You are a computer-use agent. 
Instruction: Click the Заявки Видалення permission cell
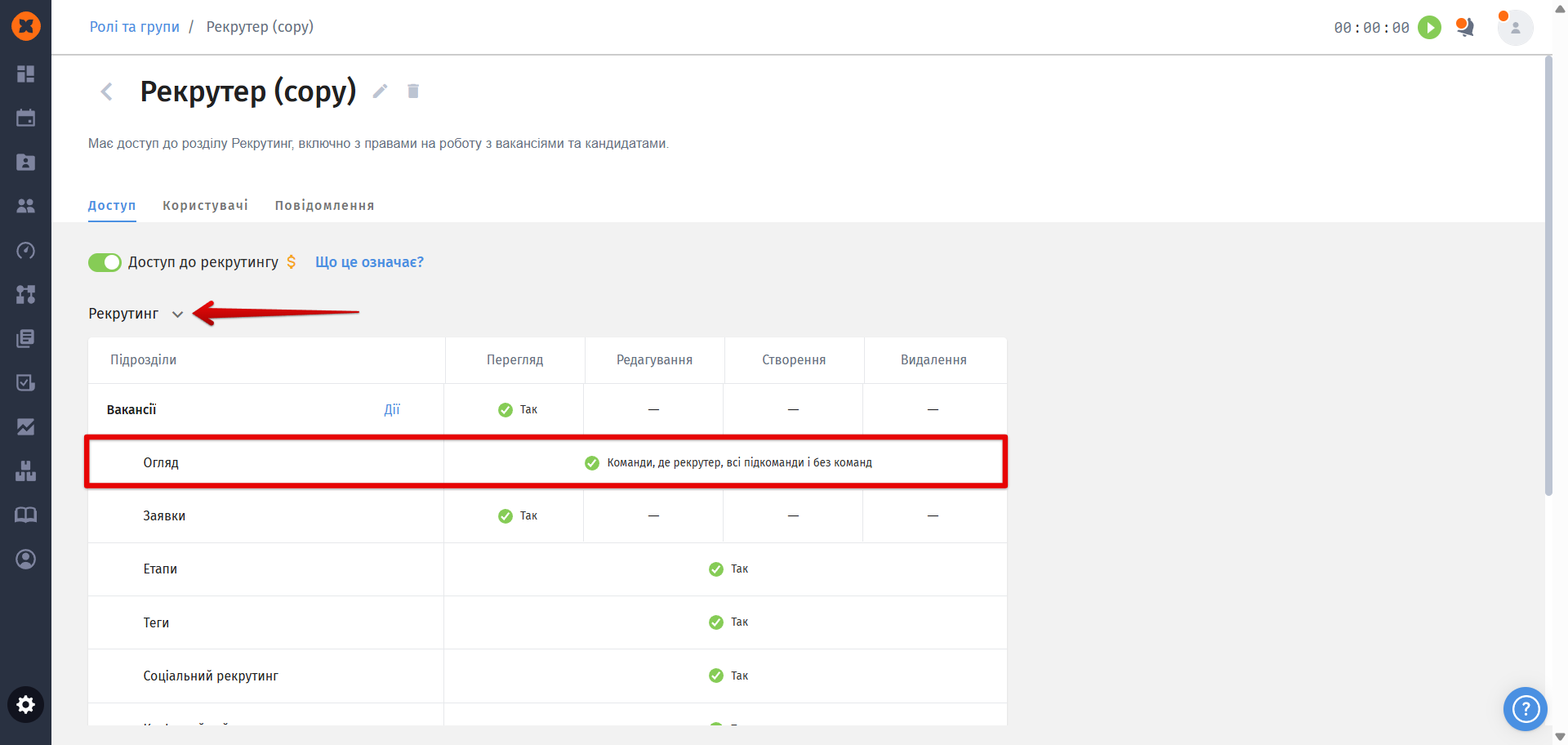934,516
